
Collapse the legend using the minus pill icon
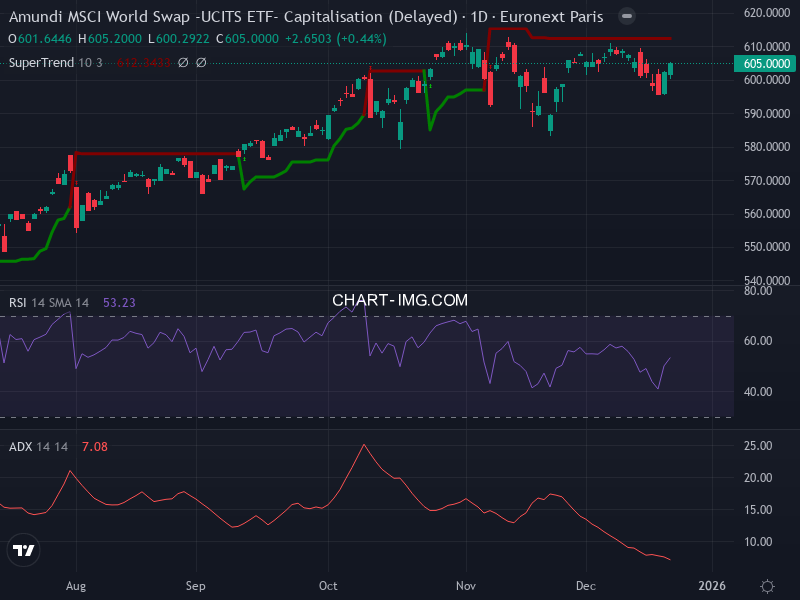click(x=626, y=16)
